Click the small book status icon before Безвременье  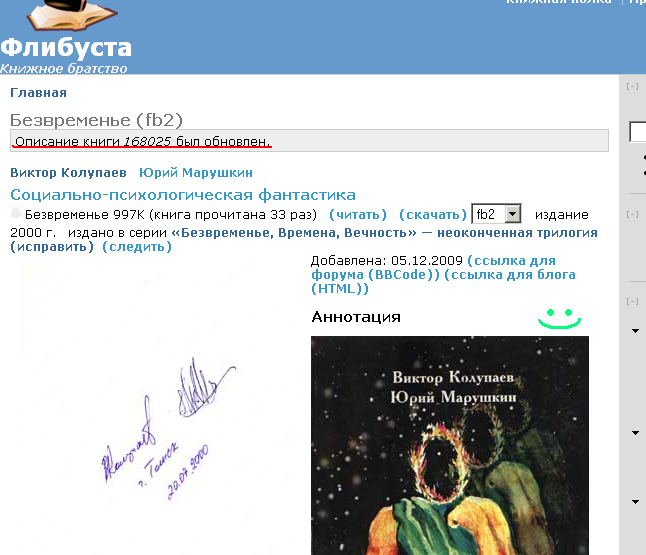pyautogui.click(x=16, y=213)
